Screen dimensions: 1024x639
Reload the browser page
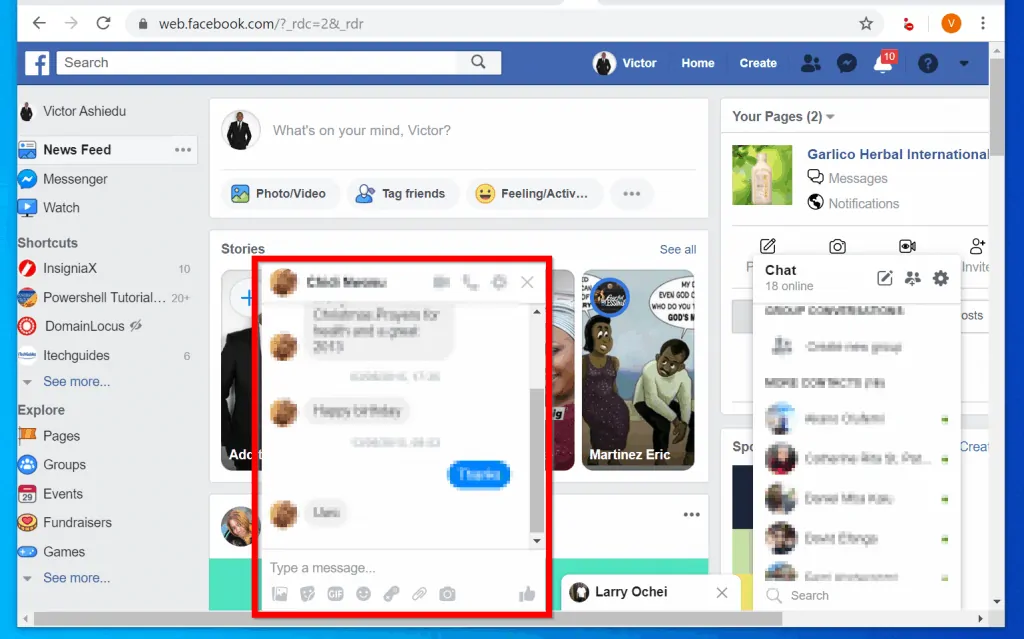(103, 24)
